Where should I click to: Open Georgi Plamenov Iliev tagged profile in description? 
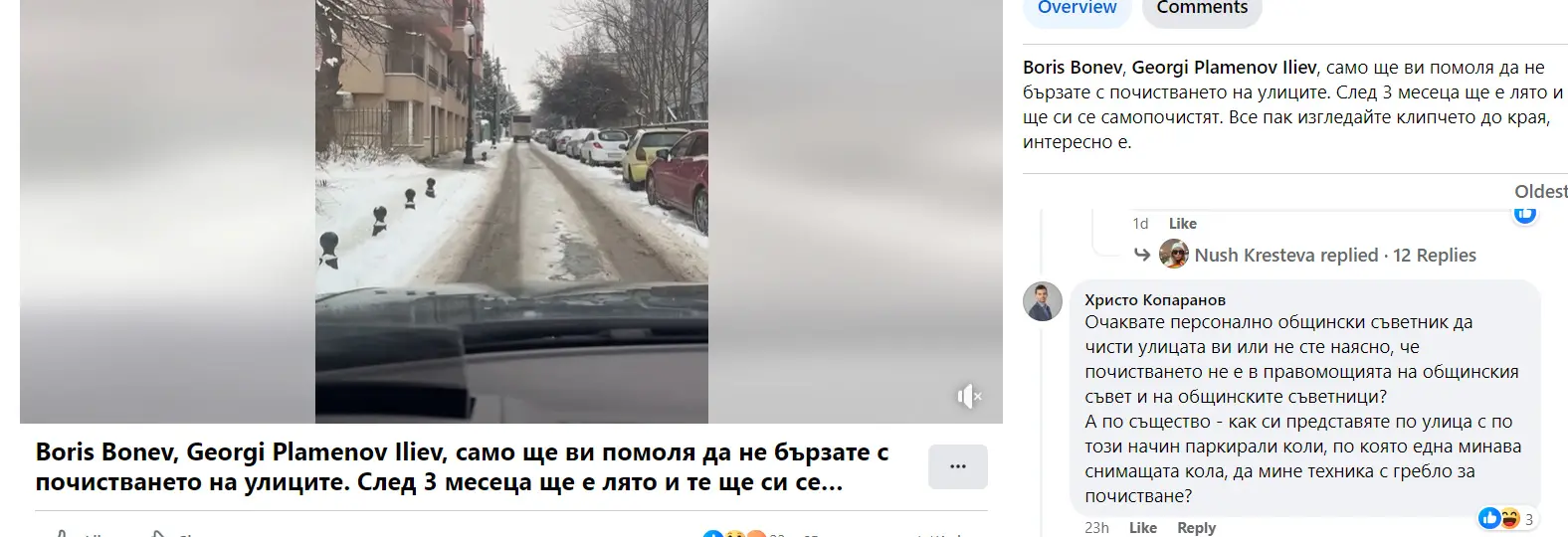coord(1224,68)
